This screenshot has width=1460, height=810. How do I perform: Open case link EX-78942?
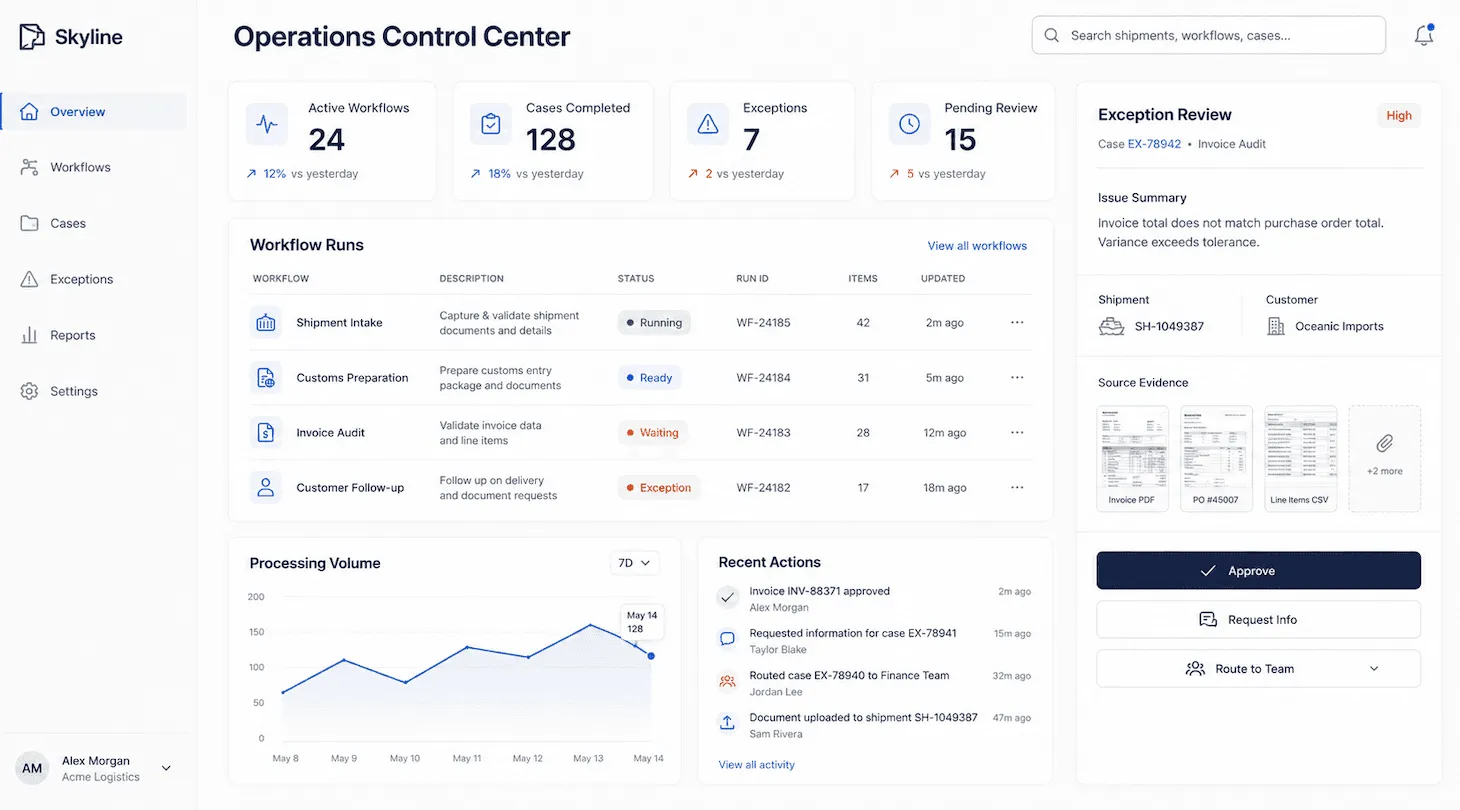pyautogui.click(x=1154, y=144)
